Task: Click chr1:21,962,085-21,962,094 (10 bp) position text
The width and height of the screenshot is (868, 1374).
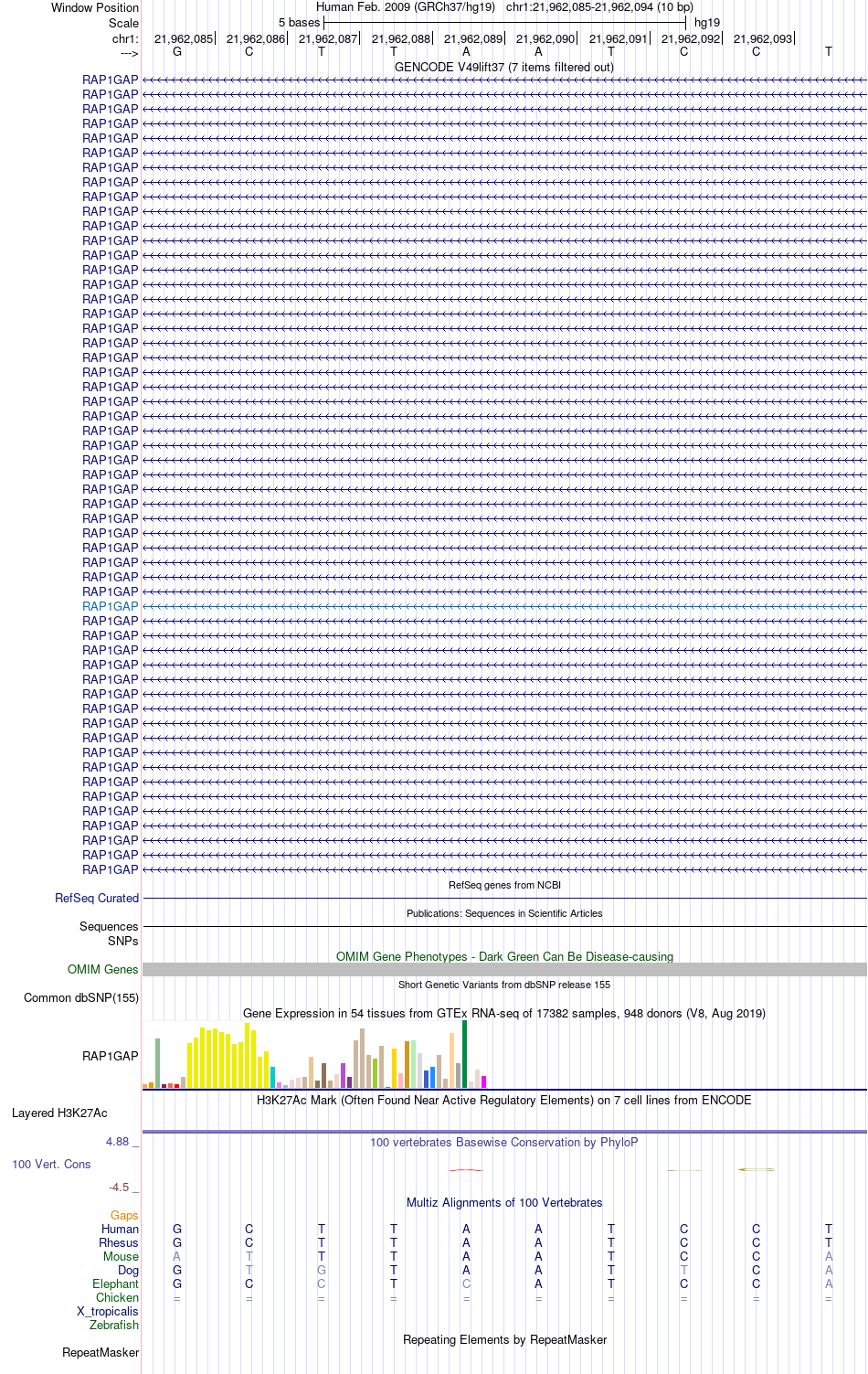Action: pos(599,7)
